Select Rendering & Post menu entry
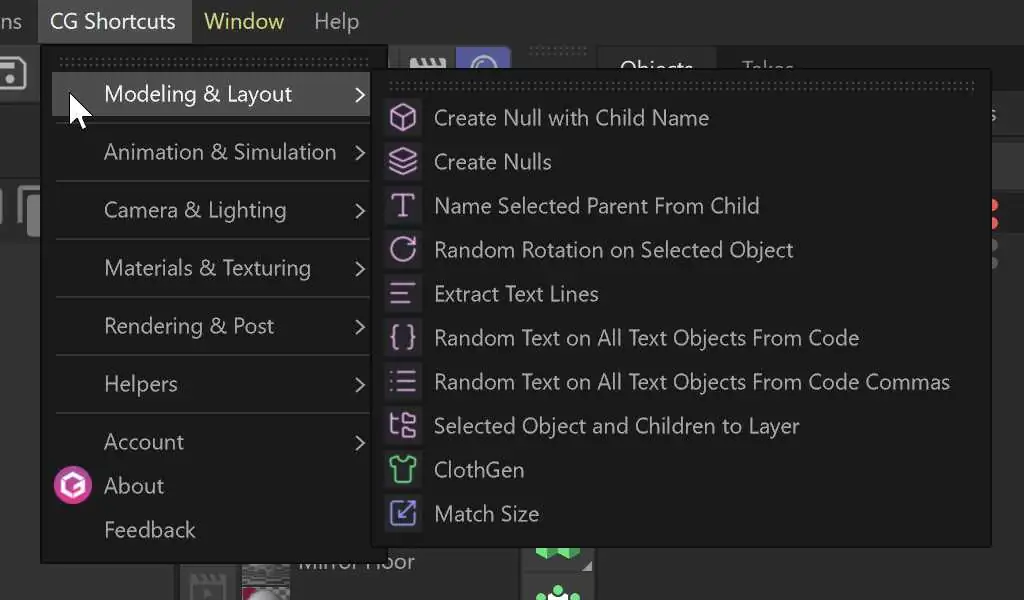Image resolution: width=1024 pixels, height=600 pixels. point(211,326)
